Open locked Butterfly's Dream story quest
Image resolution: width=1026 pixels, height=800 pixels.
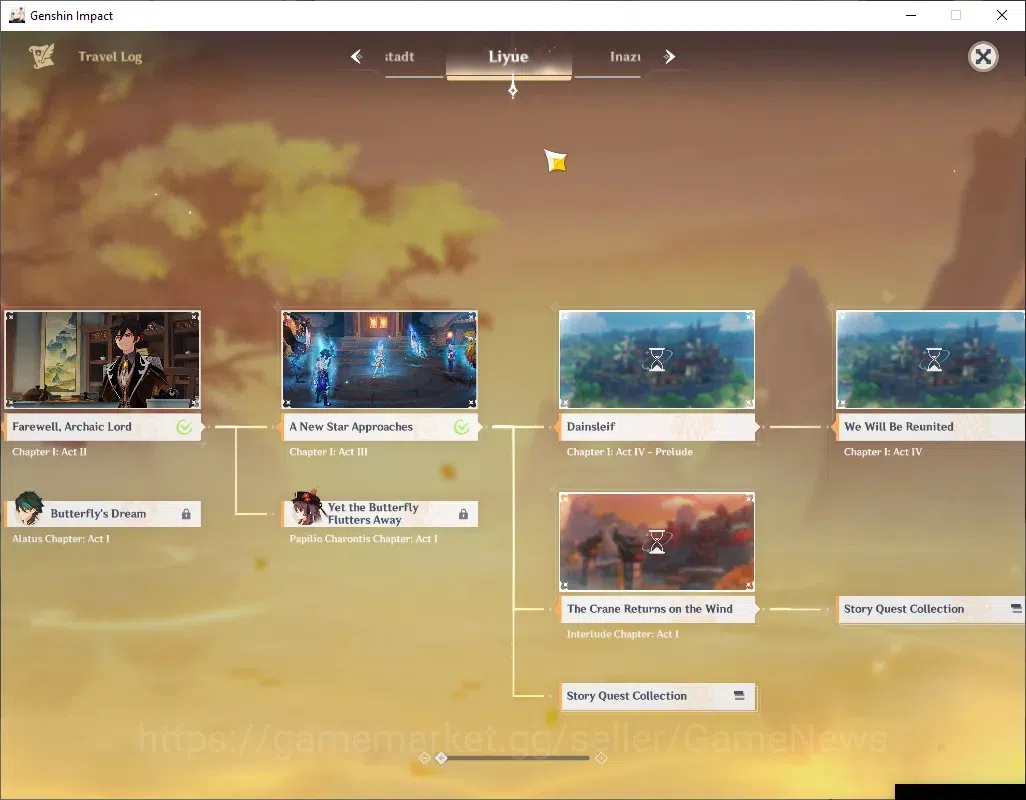point(103,513)
